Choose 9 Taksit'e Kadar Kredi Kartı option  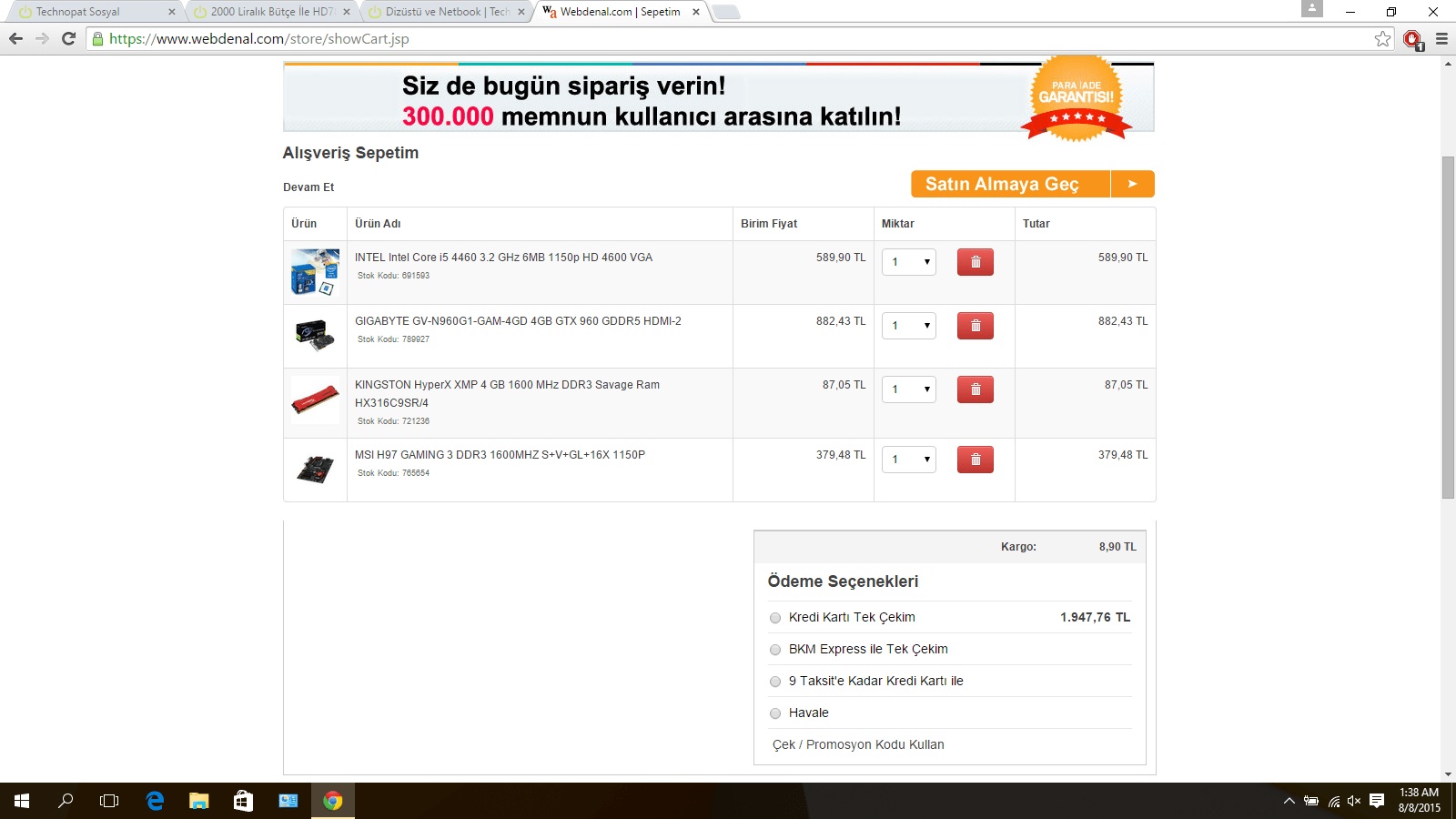pos(775,682)
